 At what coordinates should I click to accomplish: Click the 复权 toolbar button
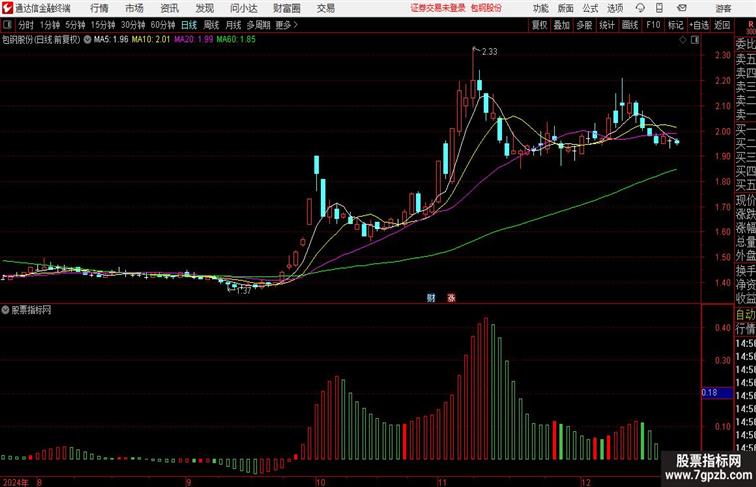tap(540, 25)
